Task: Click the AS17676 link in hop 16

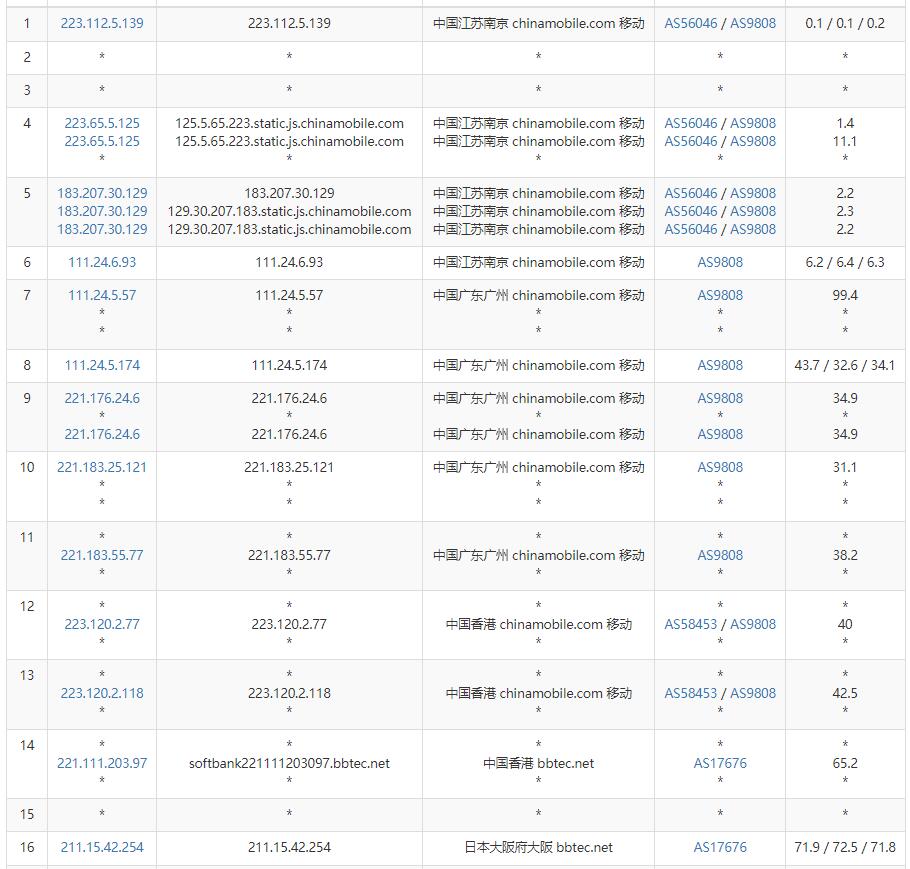Action: (720, 847)
